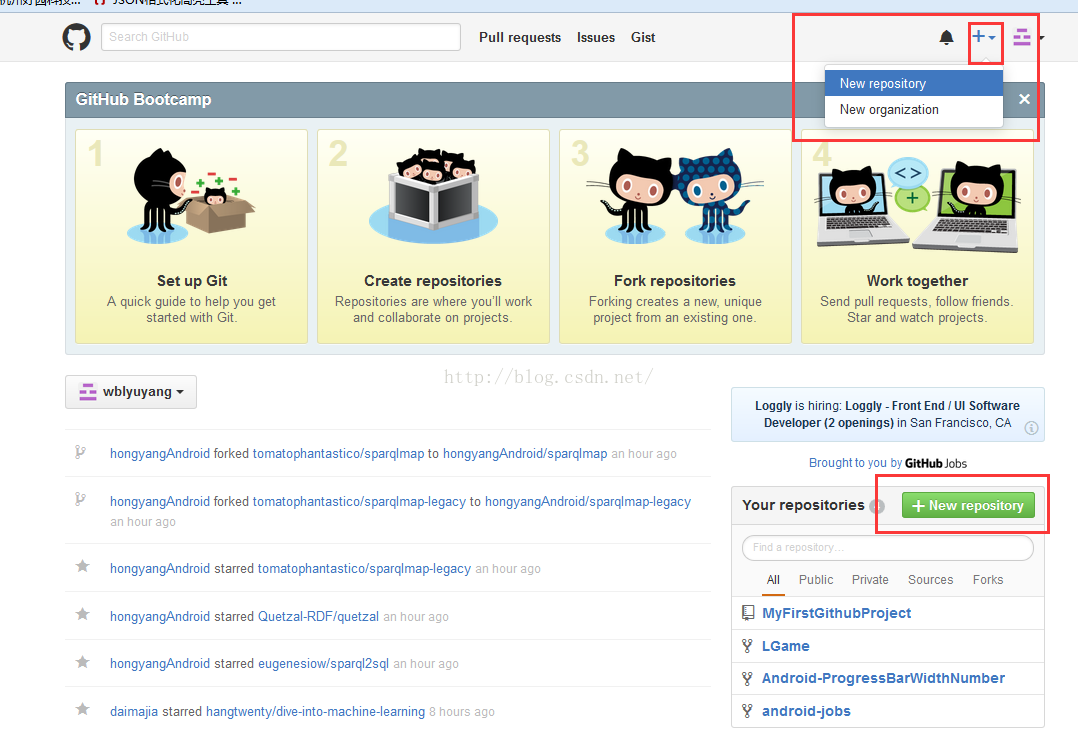Switch to the Sources tab

(930, 580)
